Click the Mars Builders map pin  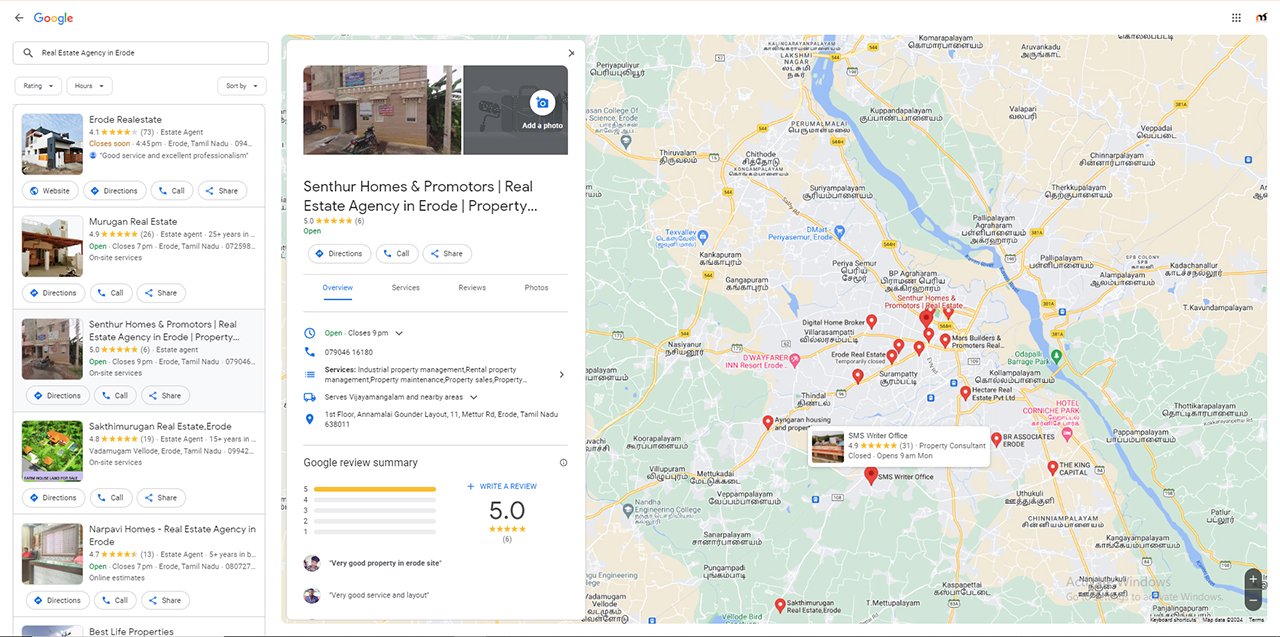pyautogui.click(x=945, y=341)
